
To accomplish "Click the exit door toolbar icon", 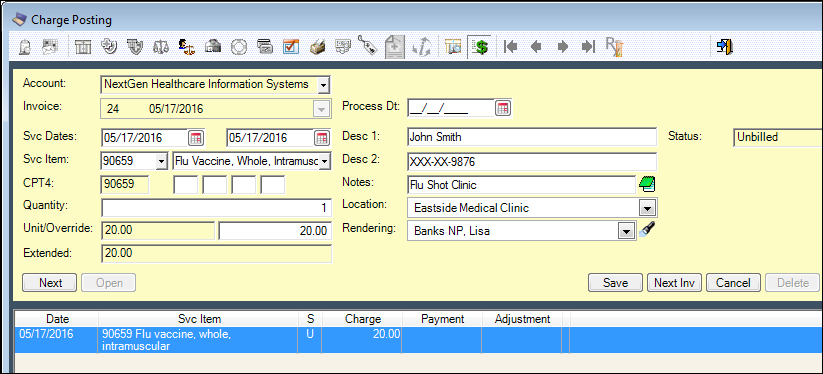I will click(x=724, y=47).
